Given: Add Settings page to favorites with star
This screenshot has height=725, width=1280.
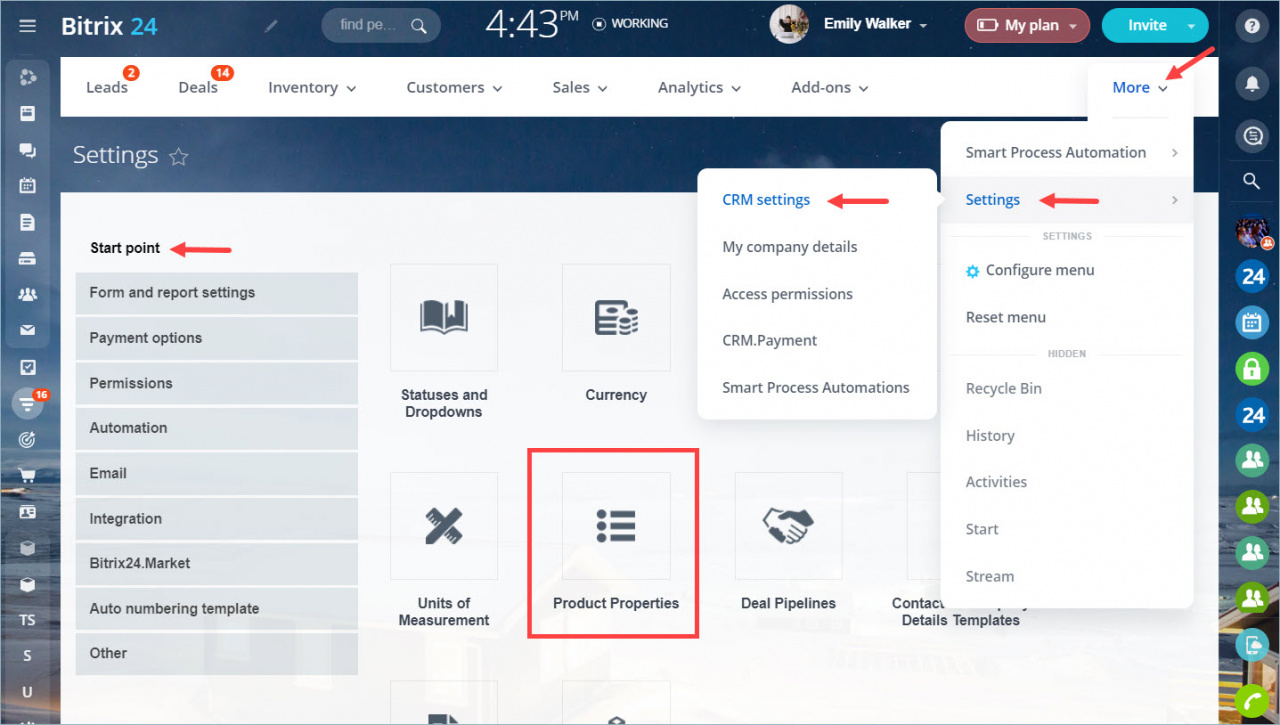Looking at the screenshot, I should (179, 156).
